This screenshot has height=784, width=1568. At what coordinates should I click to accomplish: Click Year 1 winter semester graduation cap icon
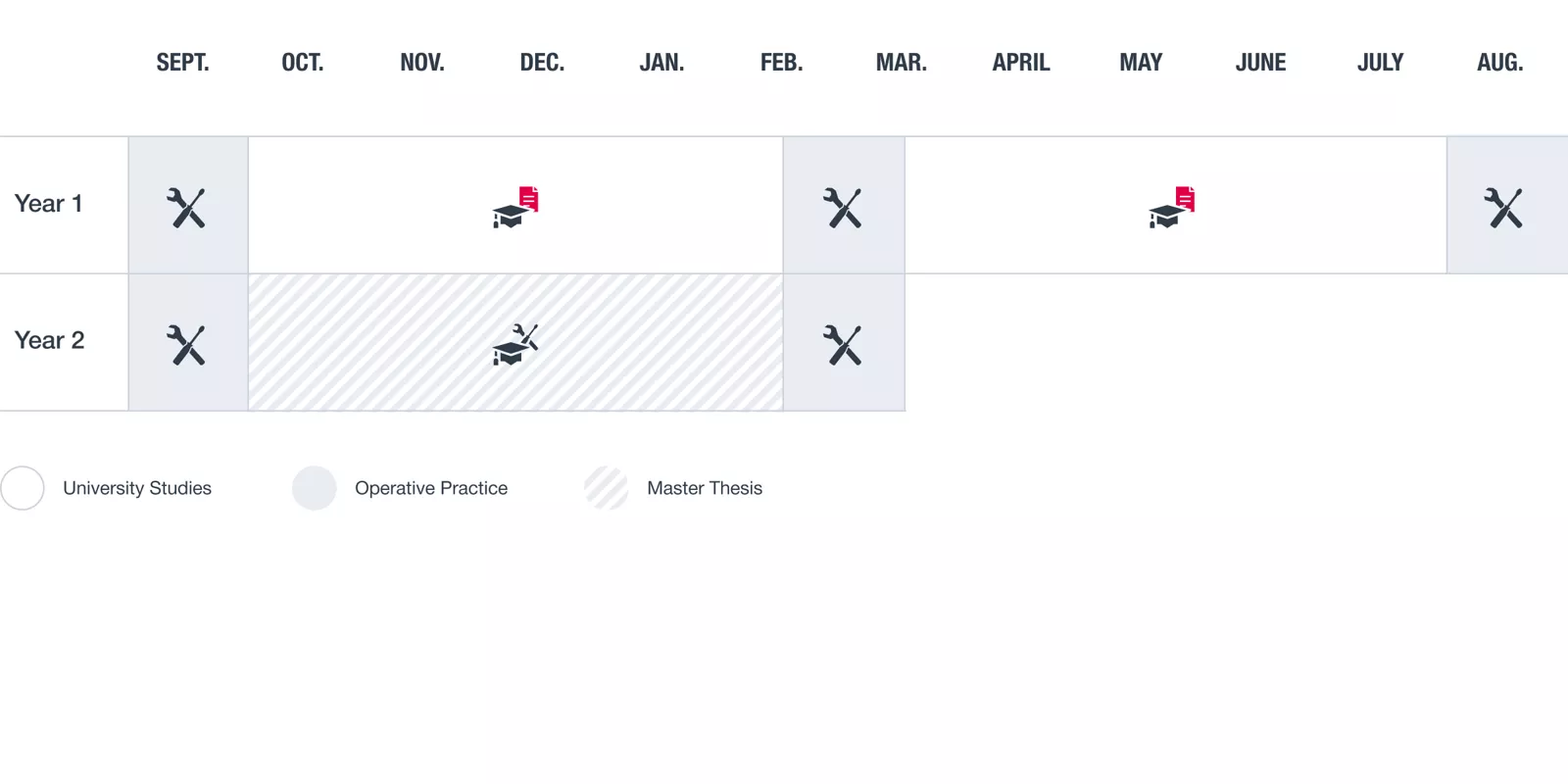514,209
